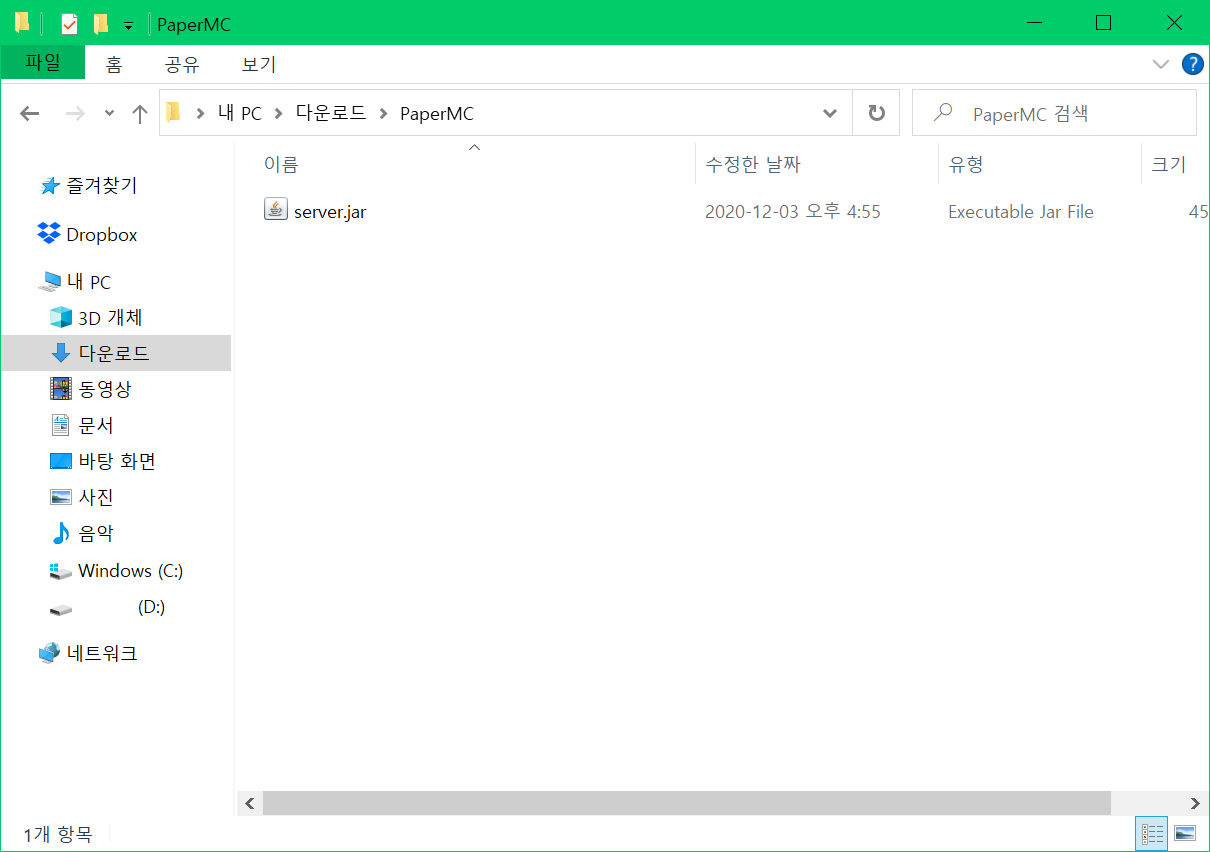Click the properties checkmark quick access icon

(69, 23)
